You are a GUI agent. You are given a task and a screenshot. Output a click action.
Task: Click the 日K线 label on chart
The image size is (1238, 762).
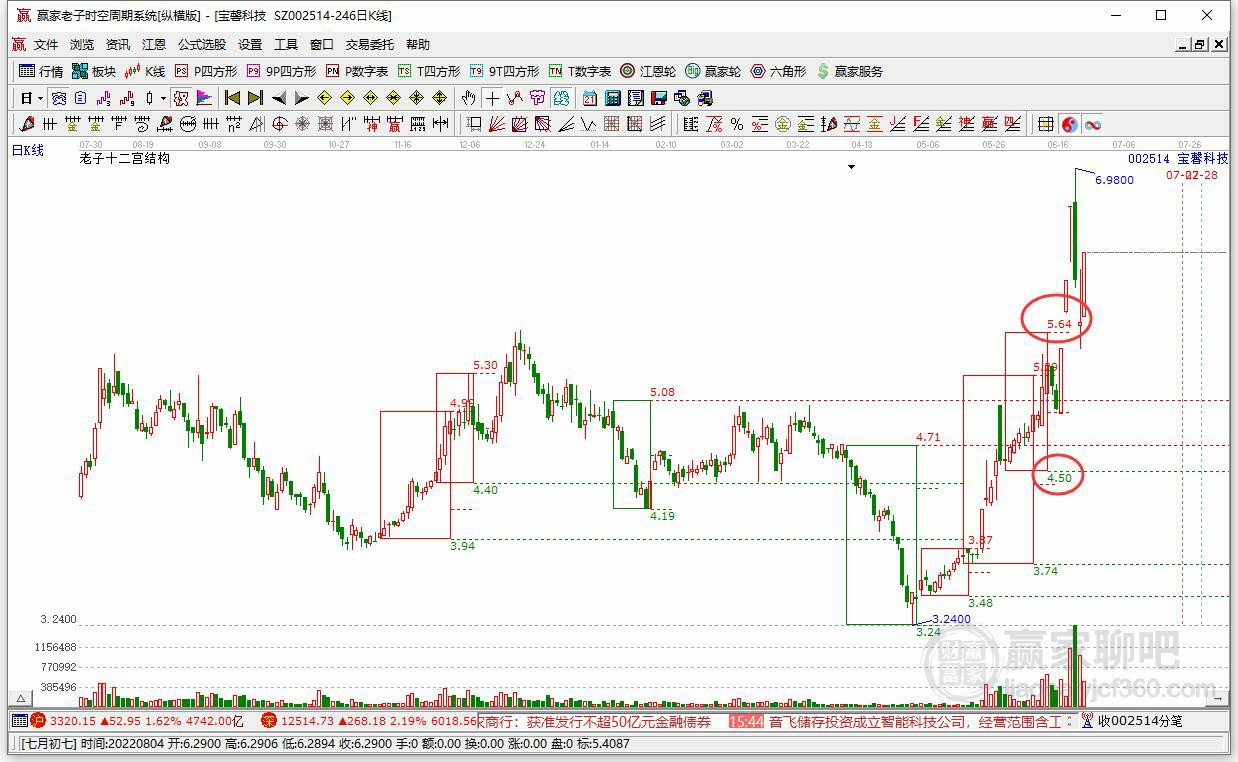[28, 150]
